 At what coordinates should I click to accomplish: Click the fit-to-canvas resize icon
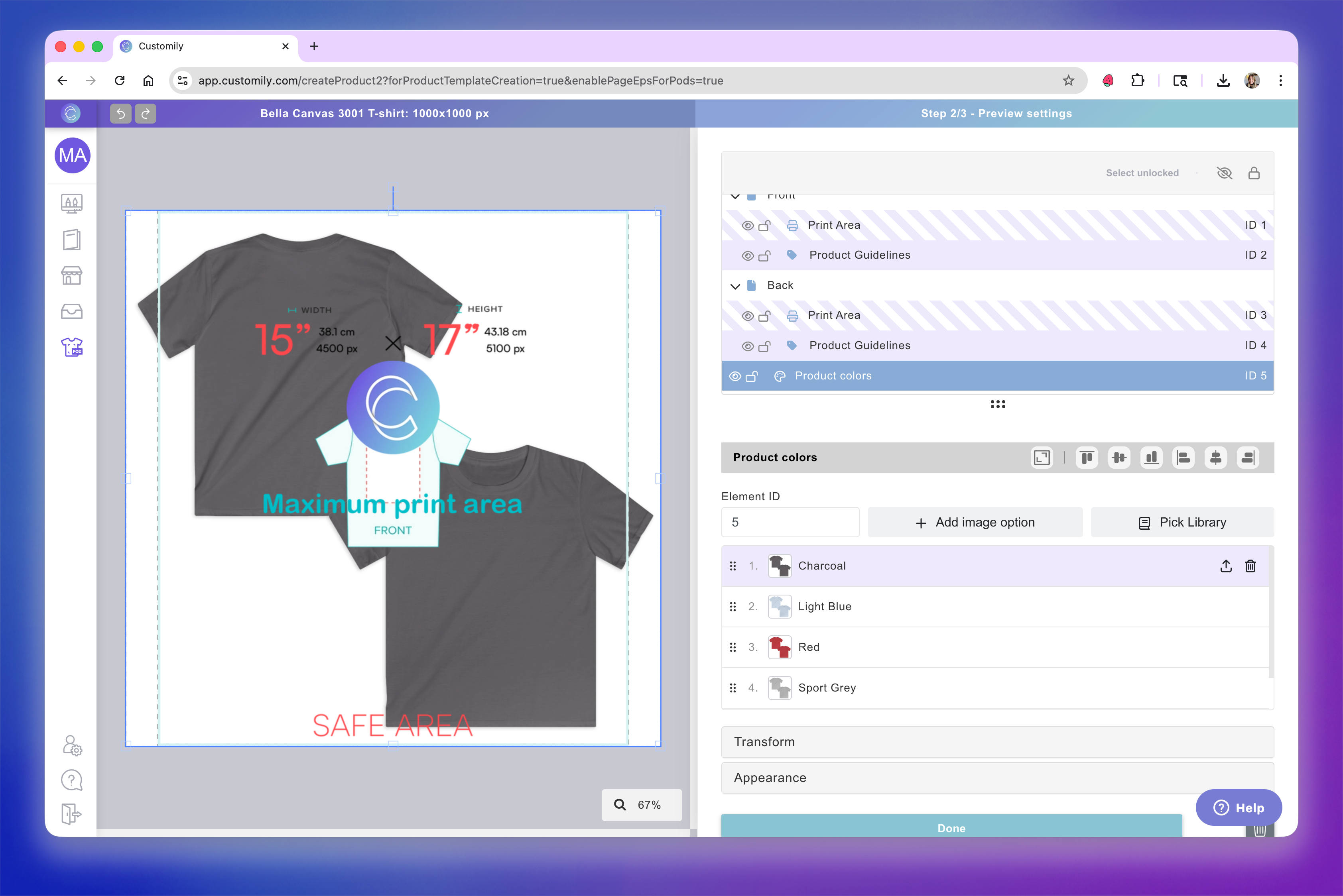click(x=1042, y=458)
